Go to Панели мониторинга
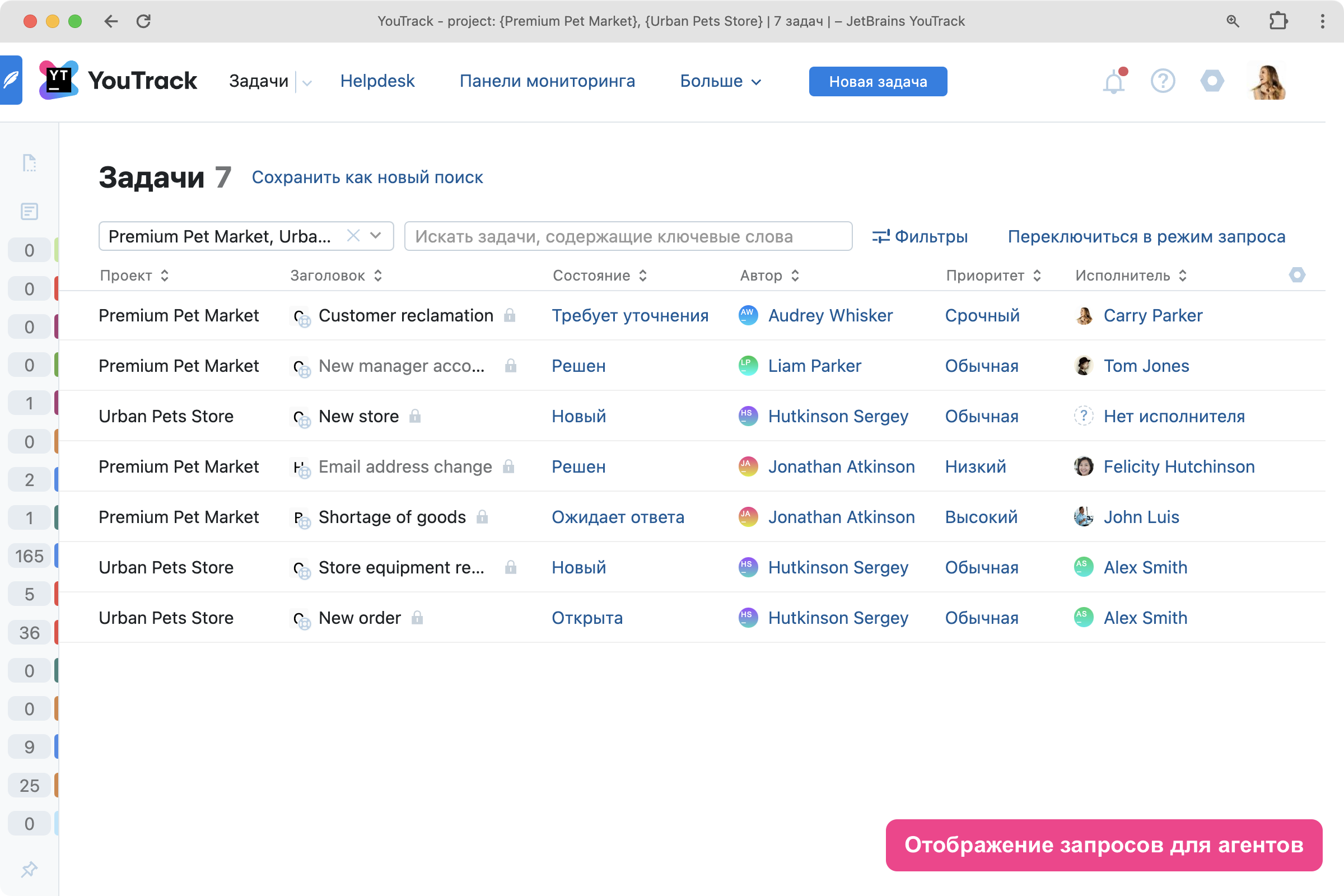Screen dimensions: 1344x896 (x=547, y=81)
